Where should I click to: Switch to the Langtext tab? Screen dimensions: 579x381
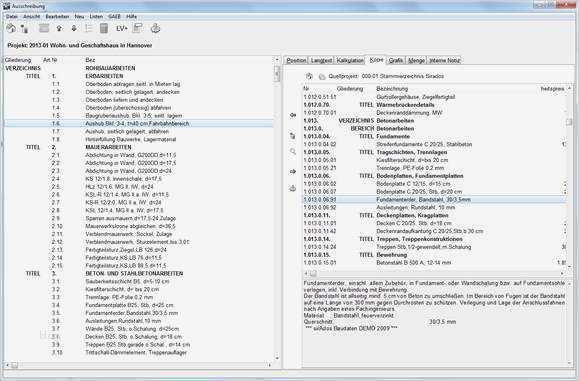pos(321,60)
